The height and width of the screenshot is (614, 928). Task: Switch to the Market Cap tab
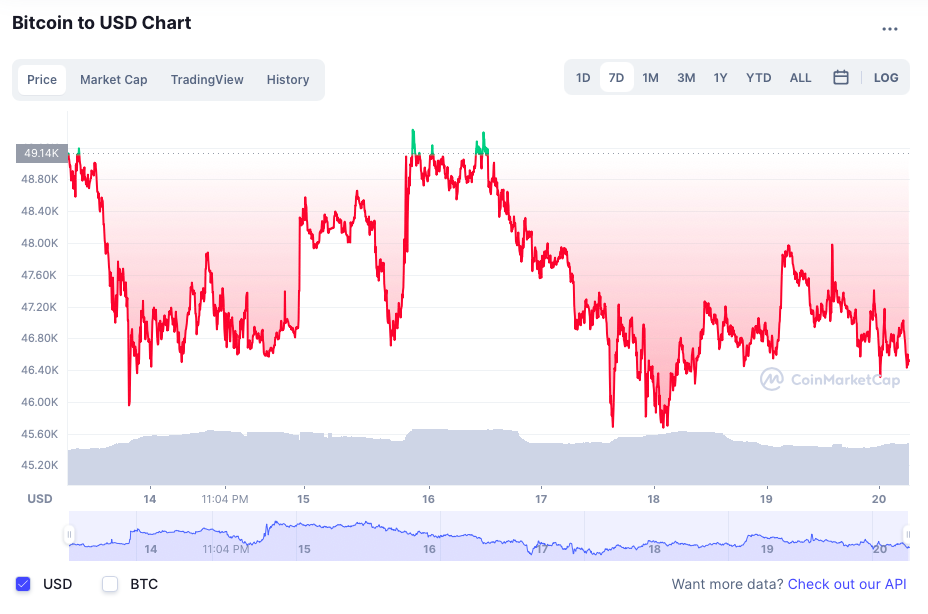point(113,80)
